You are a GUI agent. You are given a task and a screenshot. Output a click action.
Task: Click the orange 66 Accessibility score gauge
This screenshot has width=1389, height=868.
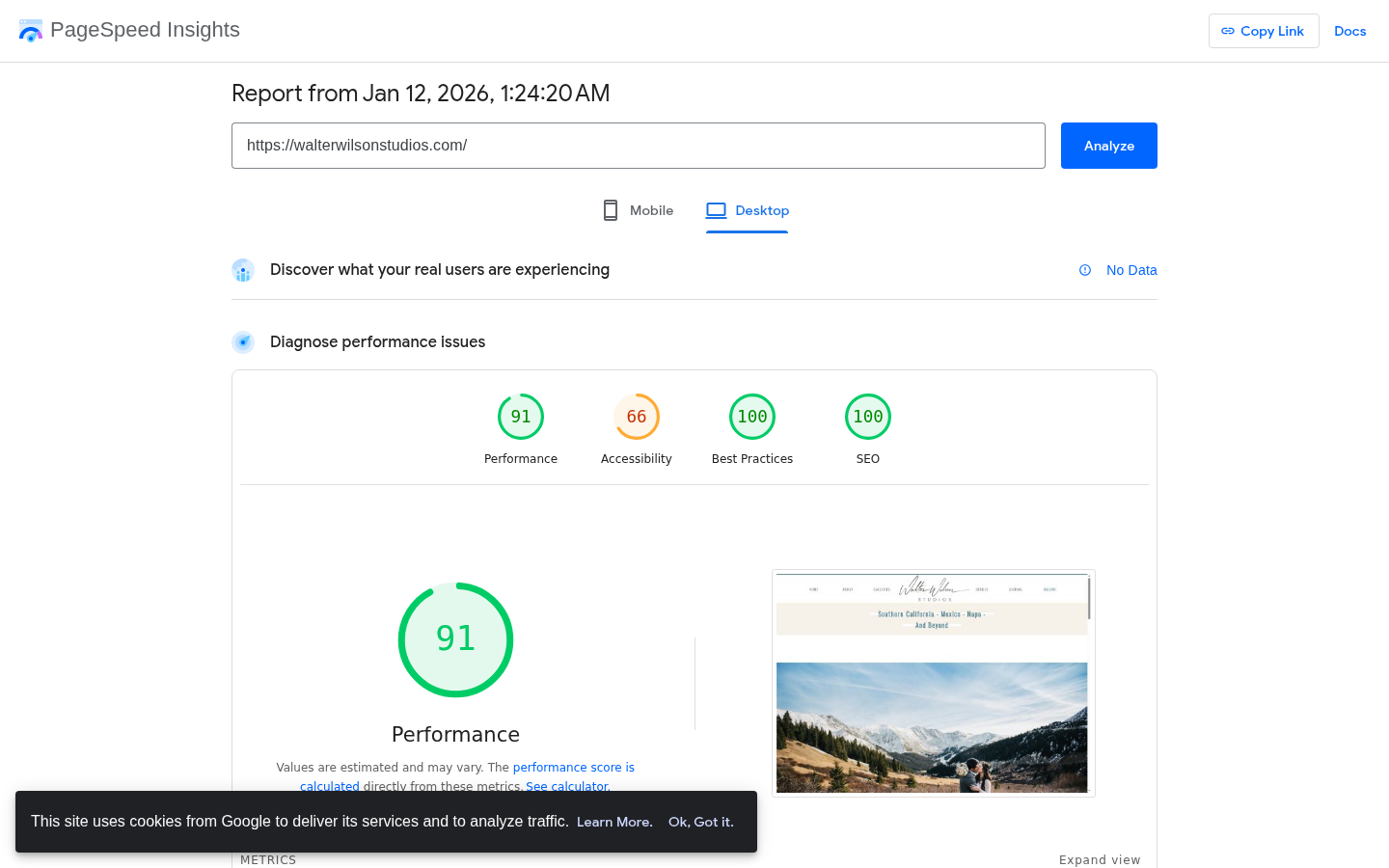click(x=637, y=416)
